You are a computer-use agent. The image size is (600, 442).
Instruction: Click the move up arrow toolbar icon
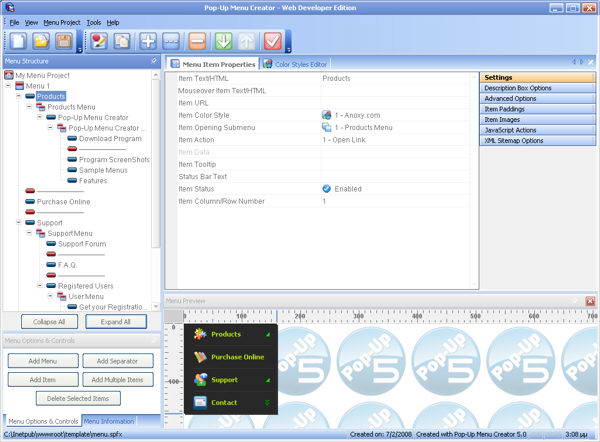pyautogui.click(x=246, y=41)
